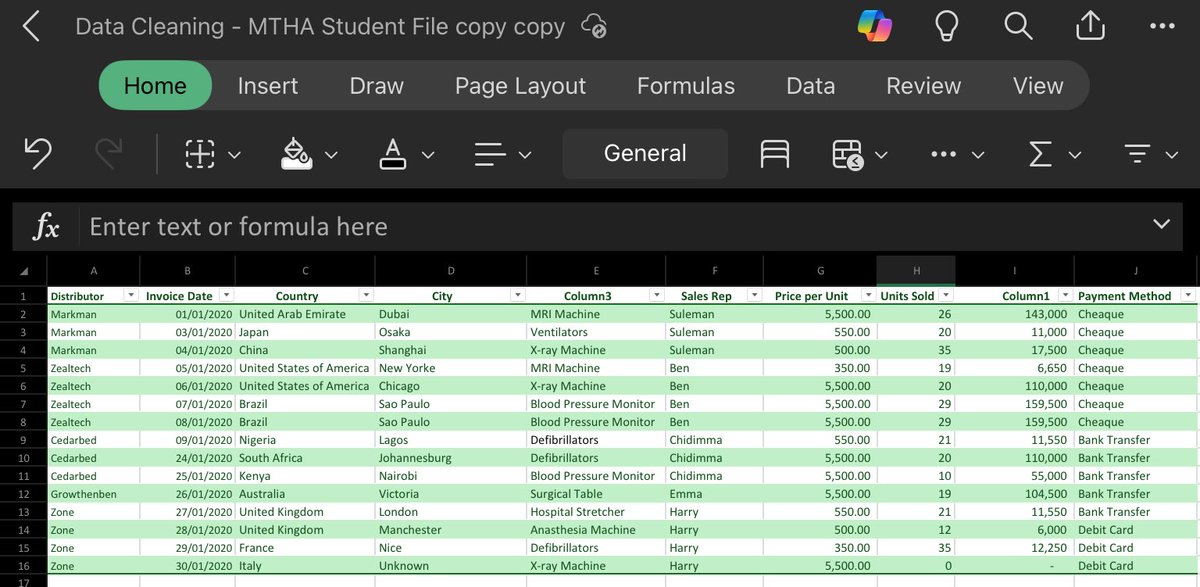Switch to the Review tab
The width and height of the screenshot is (1200, 587).
click(924, 86)
